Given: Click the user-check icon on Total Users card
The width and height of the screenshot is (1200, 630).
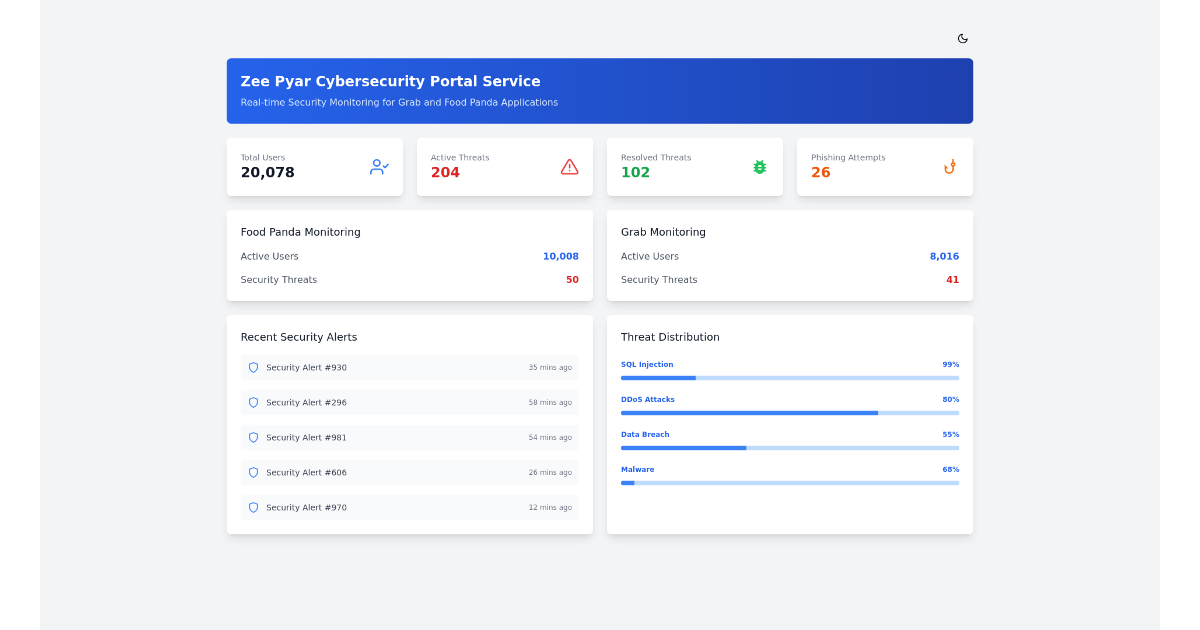Looking at the screenshot, I should coord(379,166).
